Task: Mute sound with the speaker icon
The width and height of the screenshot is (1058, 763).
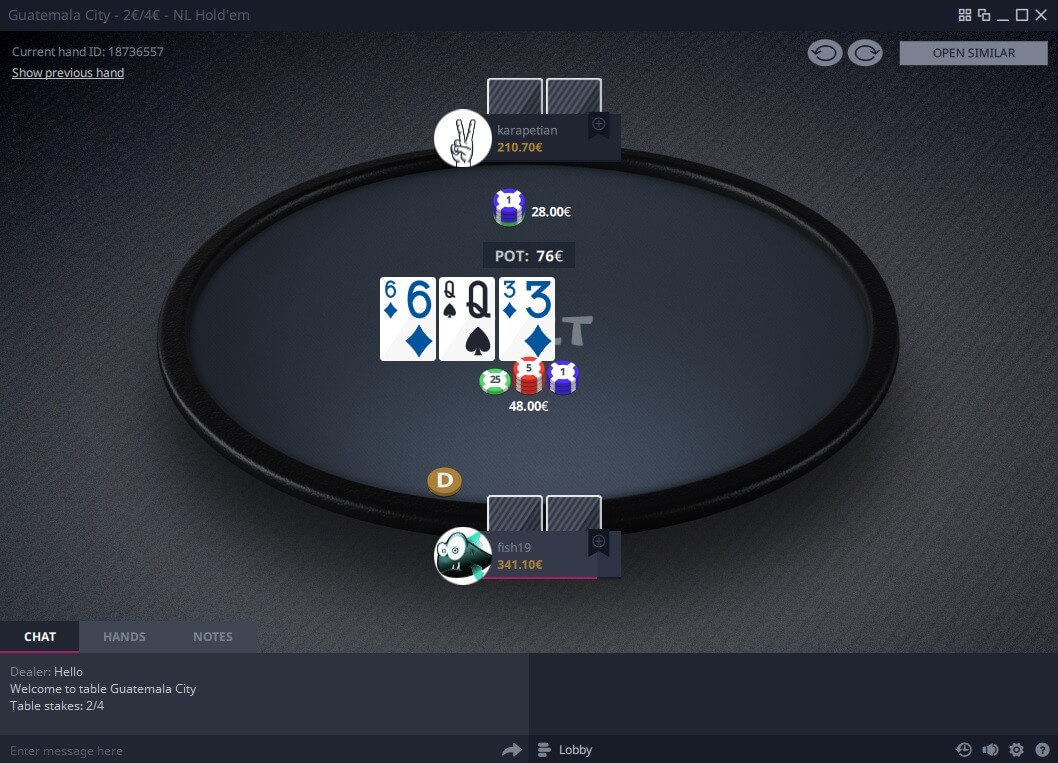Action: tap(990, 750)
